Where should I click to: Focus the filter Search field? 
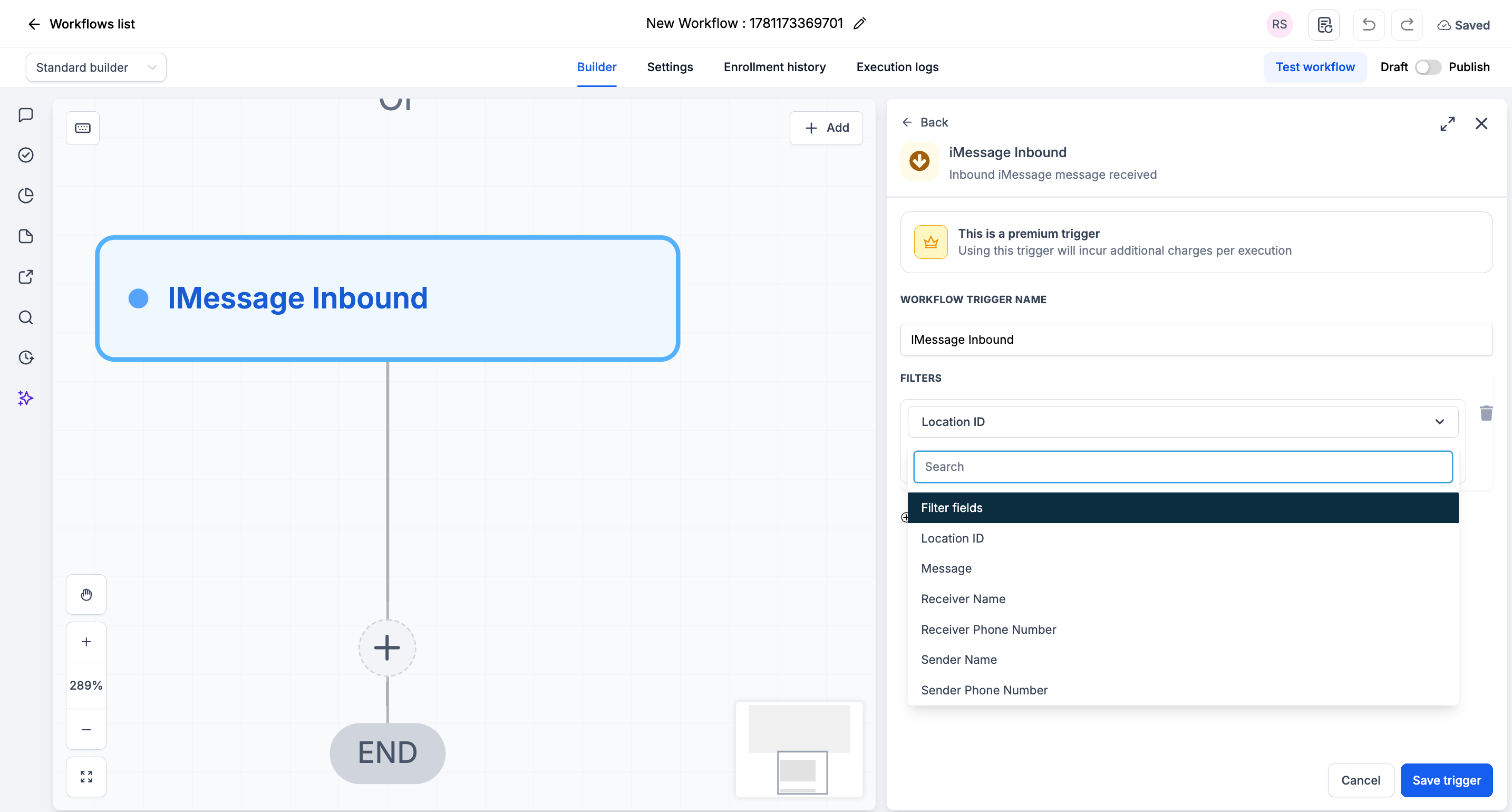tap(1183, 467)
